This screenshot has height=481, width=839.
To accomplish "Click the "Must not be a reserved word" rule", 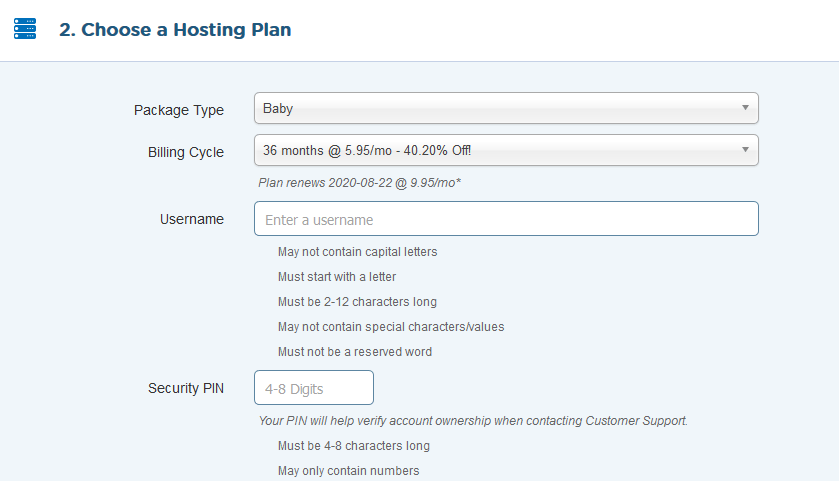I will 355,352.
